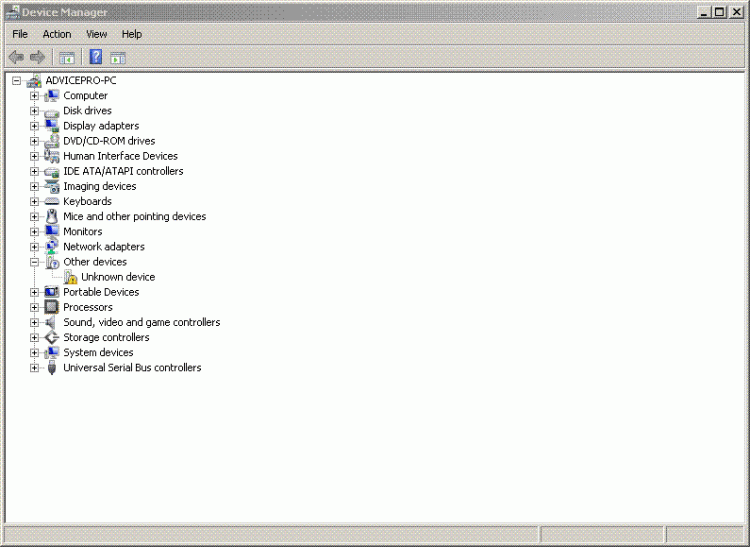Click the Monitors icon
The height and width of the screenshot is (547, 750).
52,231
